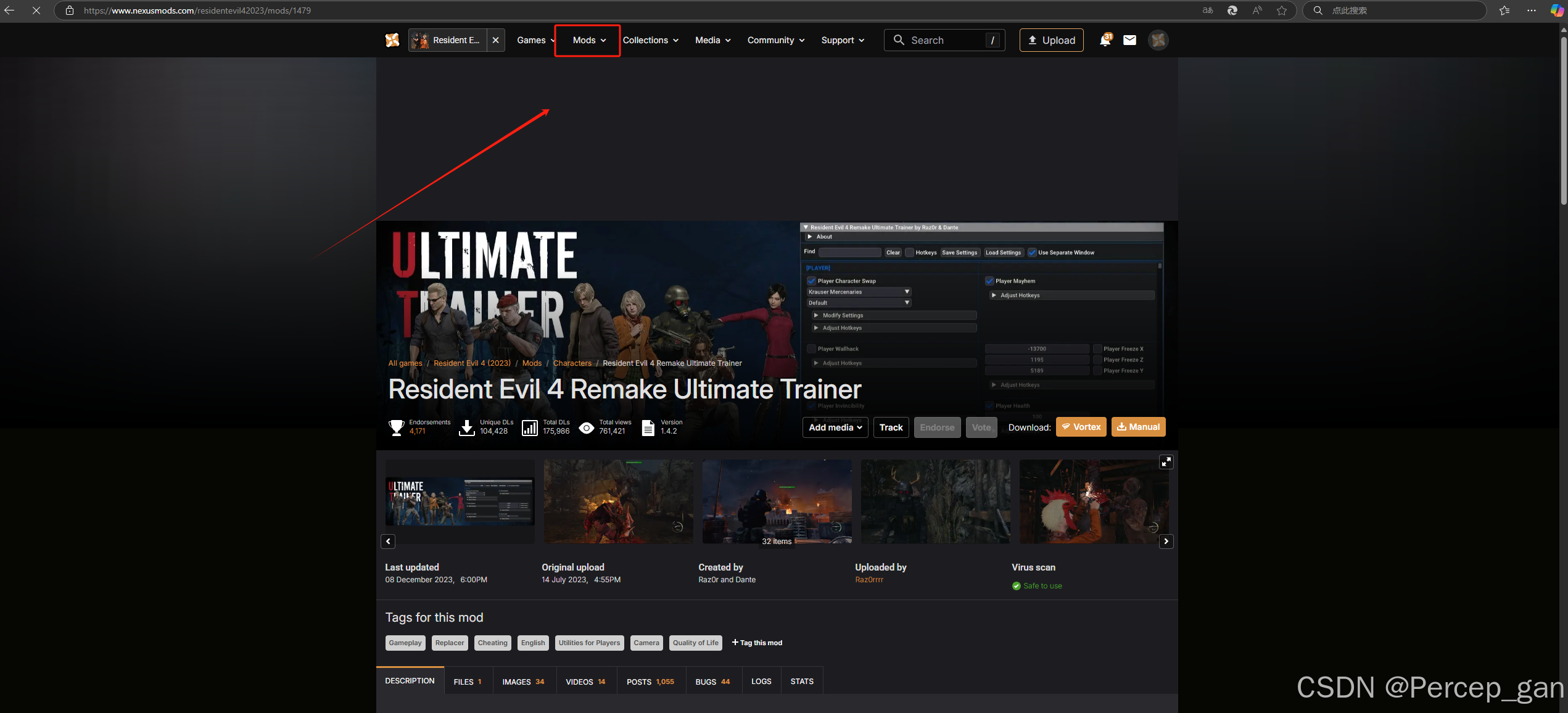
Task: Click the Track button
Action: (x=891, y=427)
